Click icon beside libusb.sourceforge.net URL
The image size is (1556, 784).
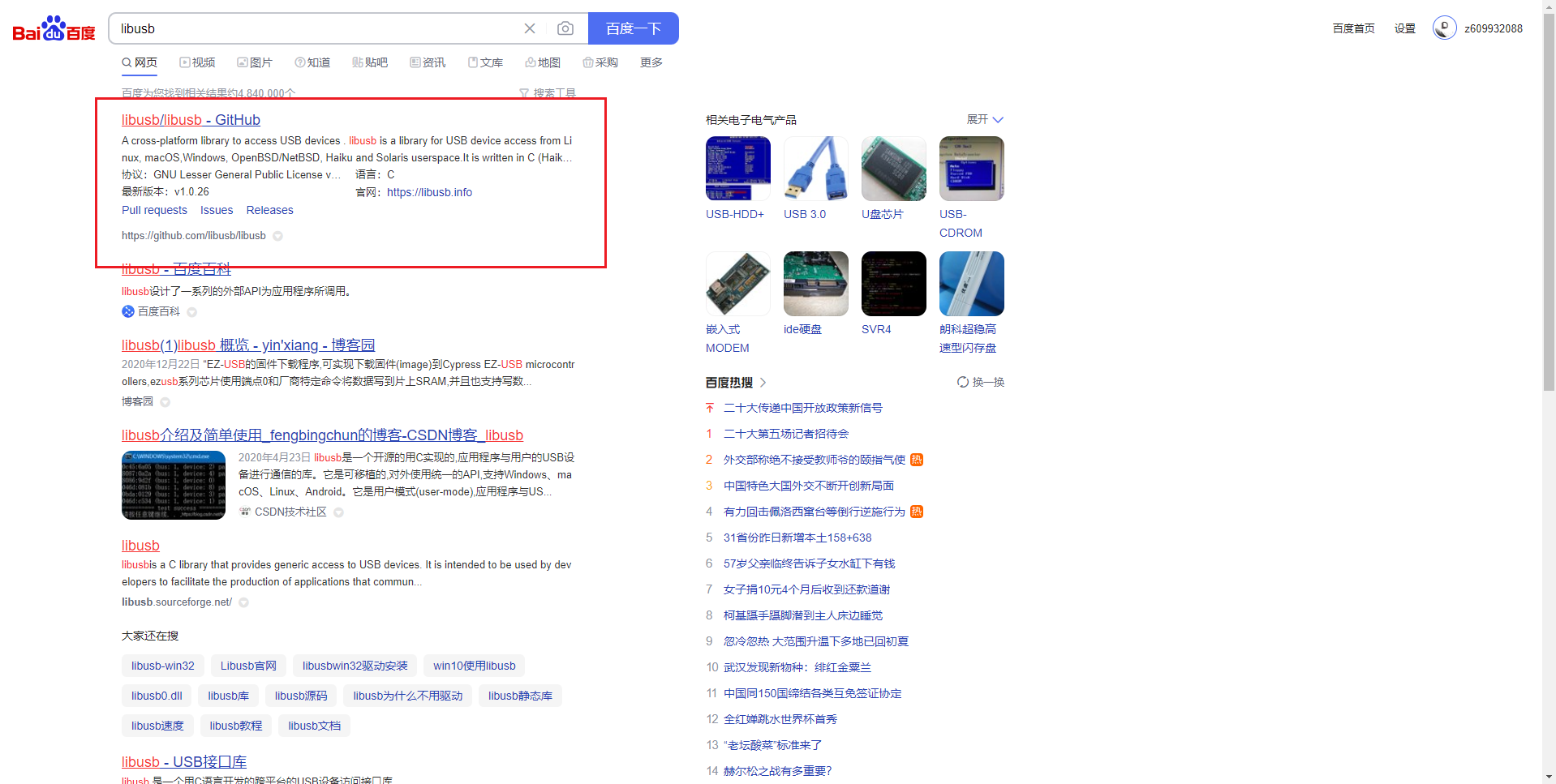click(243, 602)
